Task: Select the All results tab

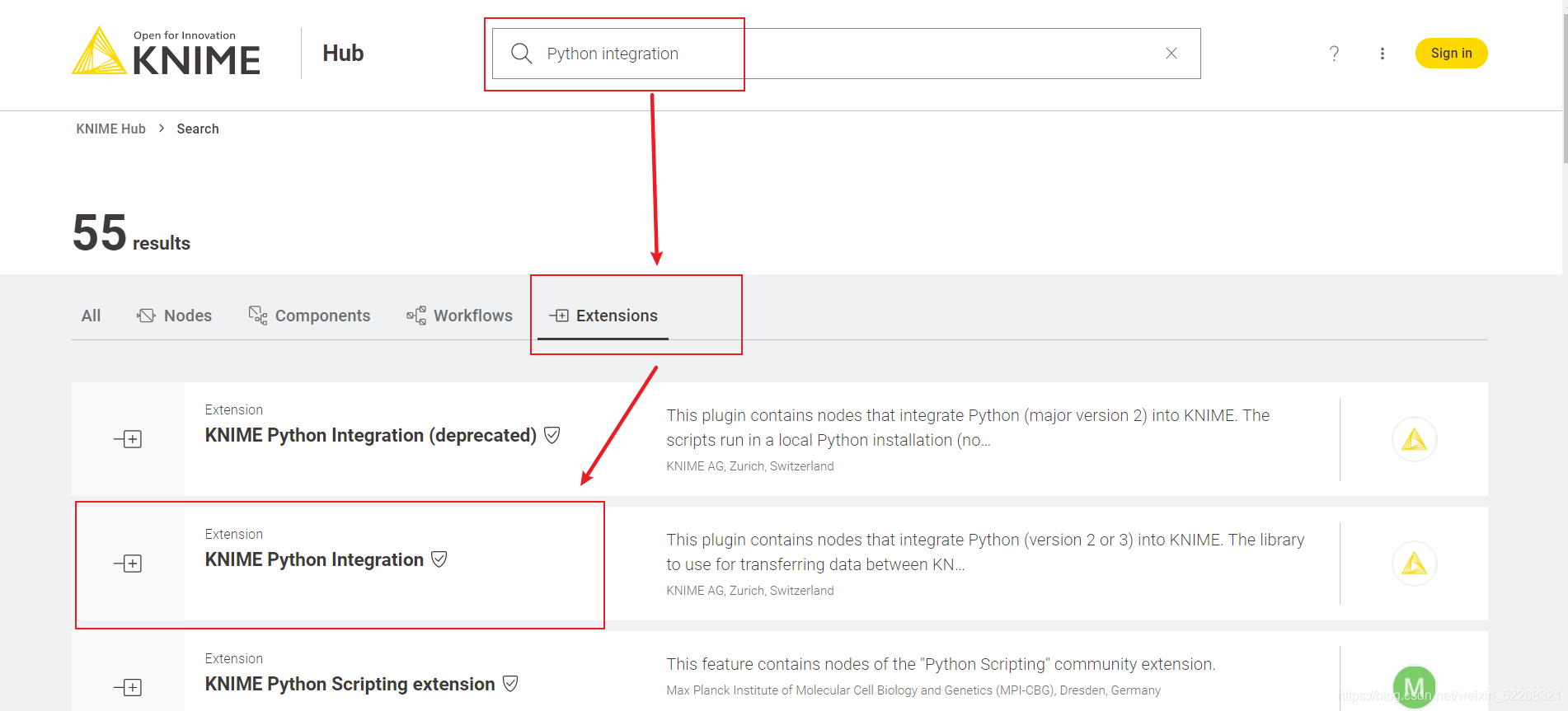Action: point(91,316)
